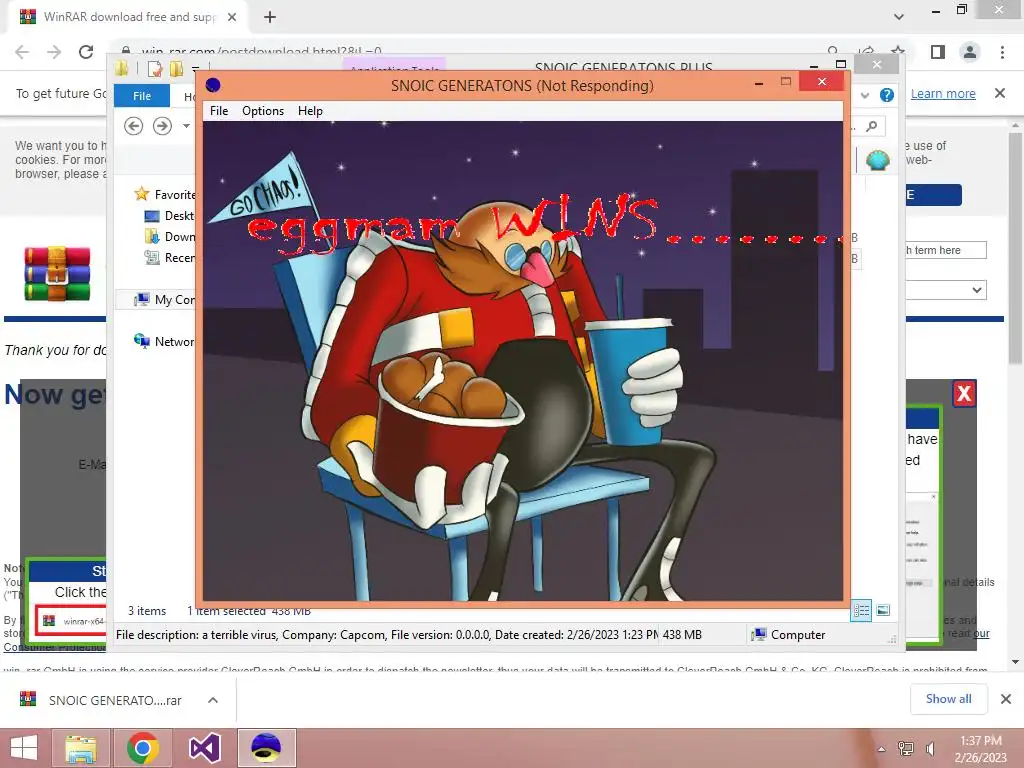Select My Computer in Explorer sidebar

[164, 300]
